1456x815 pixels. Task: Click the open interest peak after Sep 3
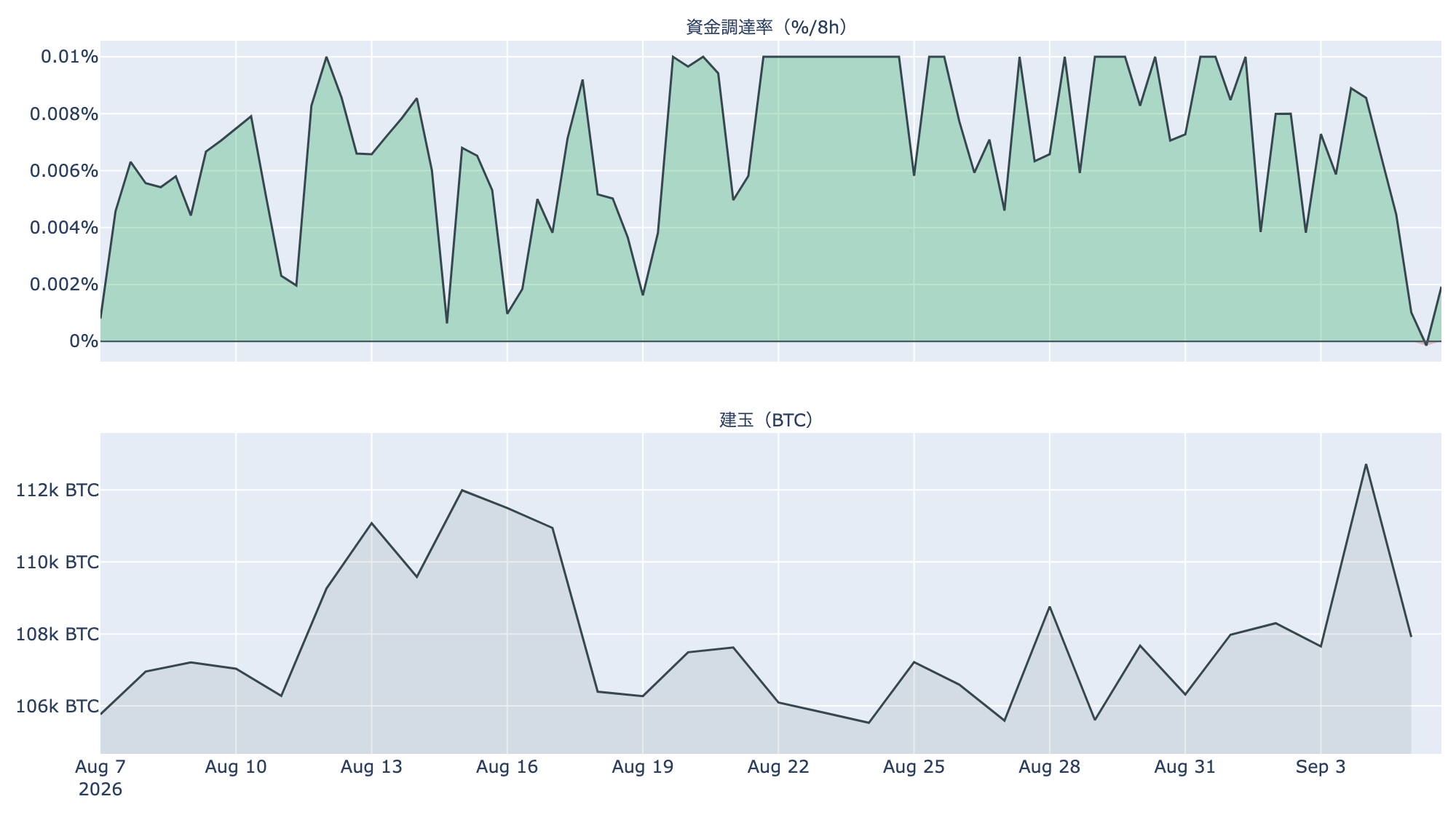click(1366, 464)
